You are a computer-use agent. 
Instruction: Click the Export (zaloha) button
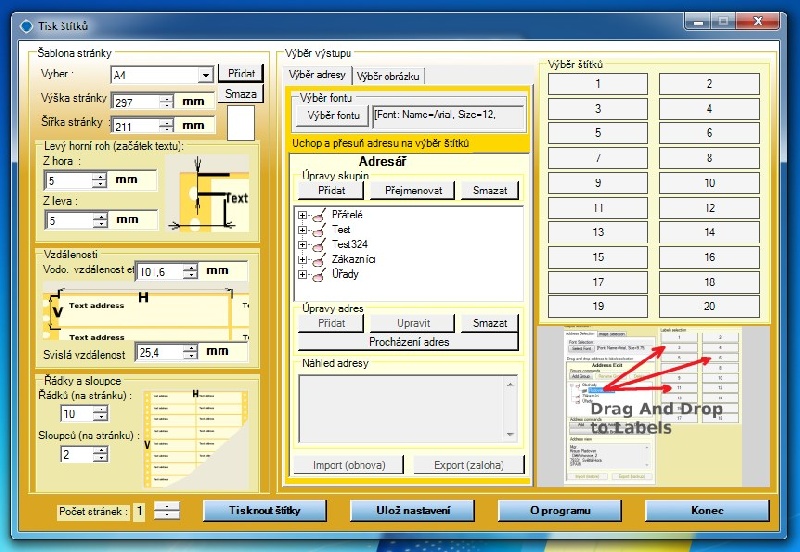click(468, 465)
